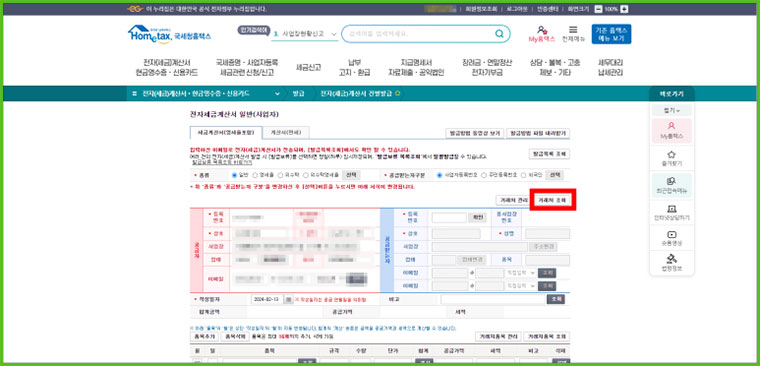The image size is (760, 366).
Task: Open 세무대리 납세관리 menu
Action: [611, 68]
